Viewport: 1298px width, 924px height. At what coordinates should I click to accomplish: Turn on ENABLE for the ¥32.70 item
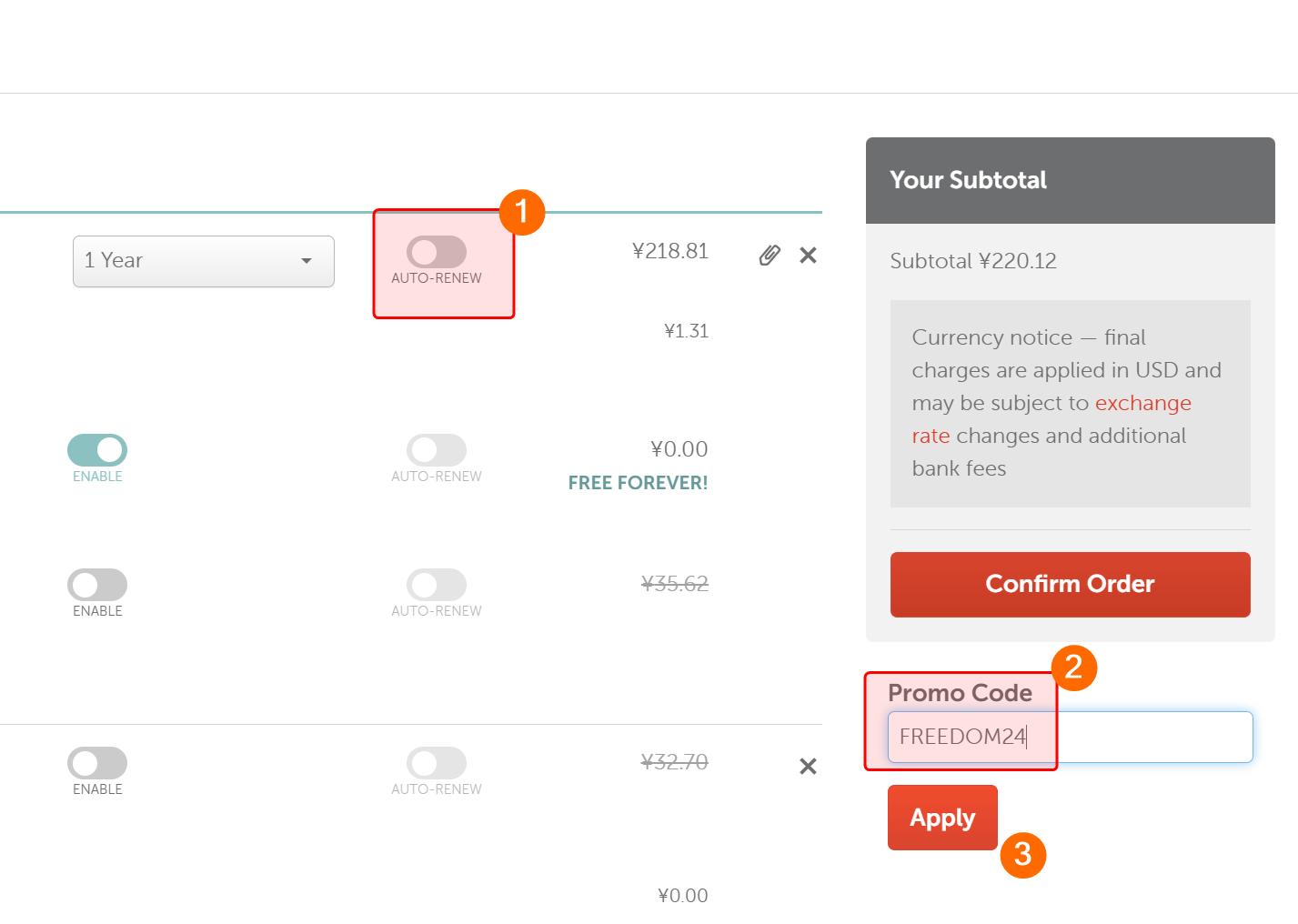point(97,763)
